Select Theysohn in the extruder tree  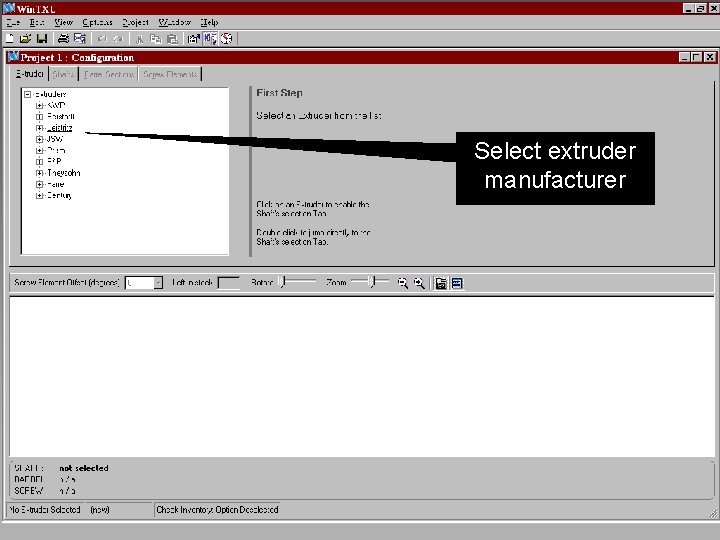pyautogui.click(x=64, y=173)
